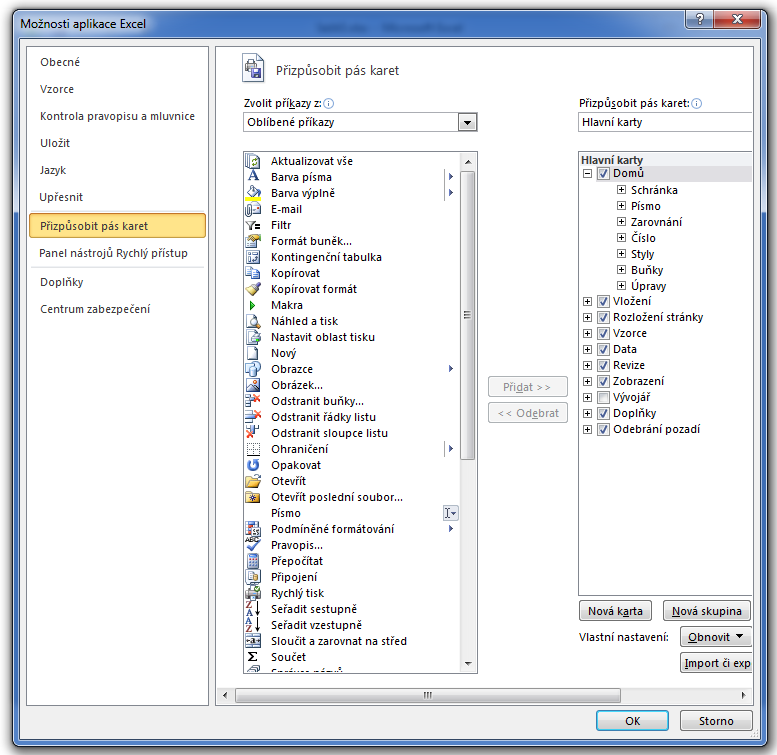The height and width of the screenshot is (755, 777).
Task: Uncheck the Zobrazení tab checkbox
Action: coord(603,381)
